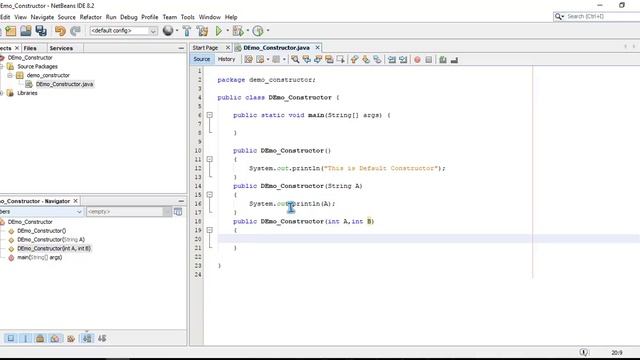Screen dimensions: 640x360
Task: Toggle Fully Qualified Names in Navigator
Action: coord(71,338)
